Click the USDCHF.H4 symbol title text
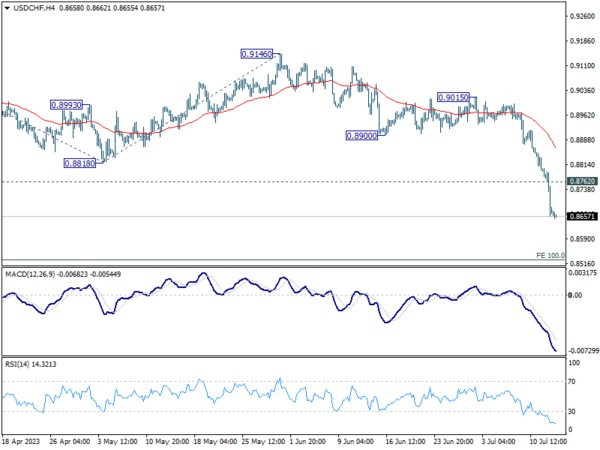 34,8
